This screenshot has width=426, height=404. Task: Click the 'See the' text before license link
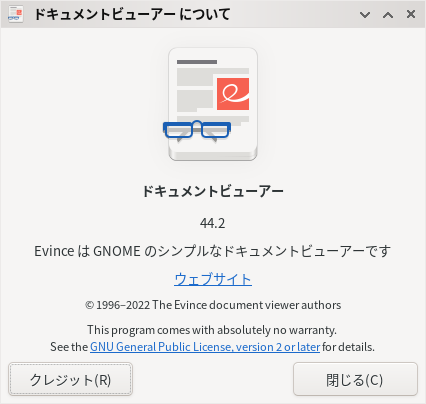coord(69,347)
